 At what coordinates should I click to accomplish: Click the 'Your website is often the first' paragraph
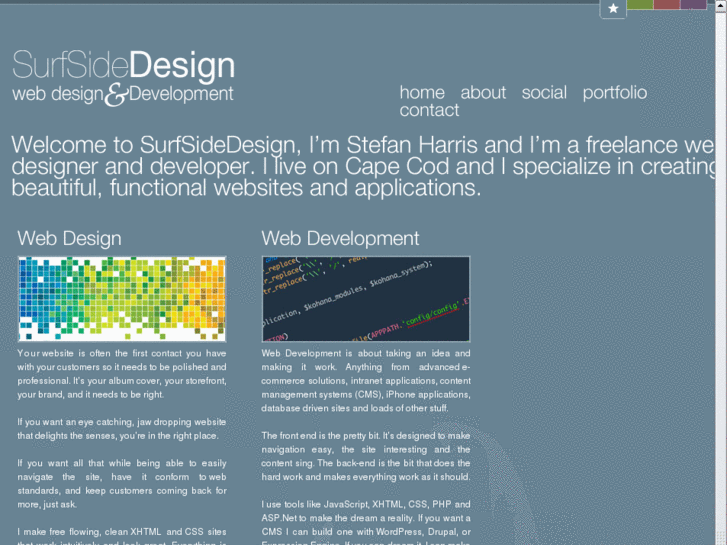tap(122, 374)
